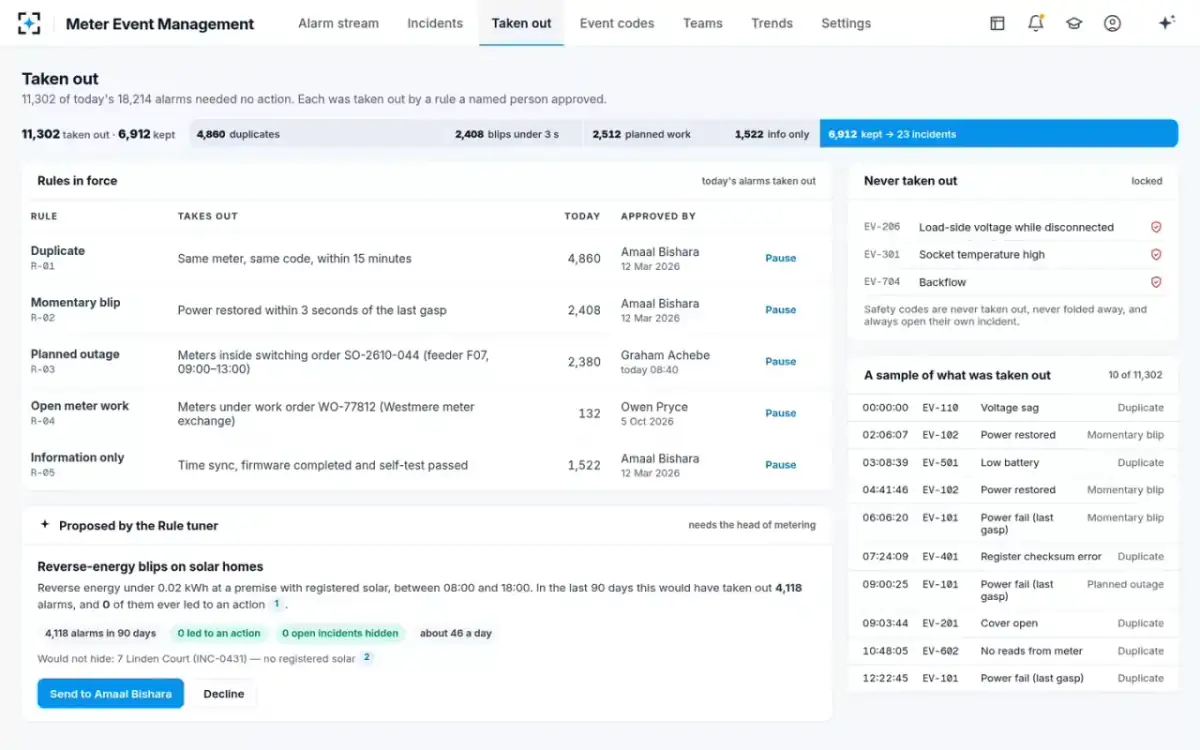Pause the Planned outage rule
1200x750 pixels.
pos(781,362)
